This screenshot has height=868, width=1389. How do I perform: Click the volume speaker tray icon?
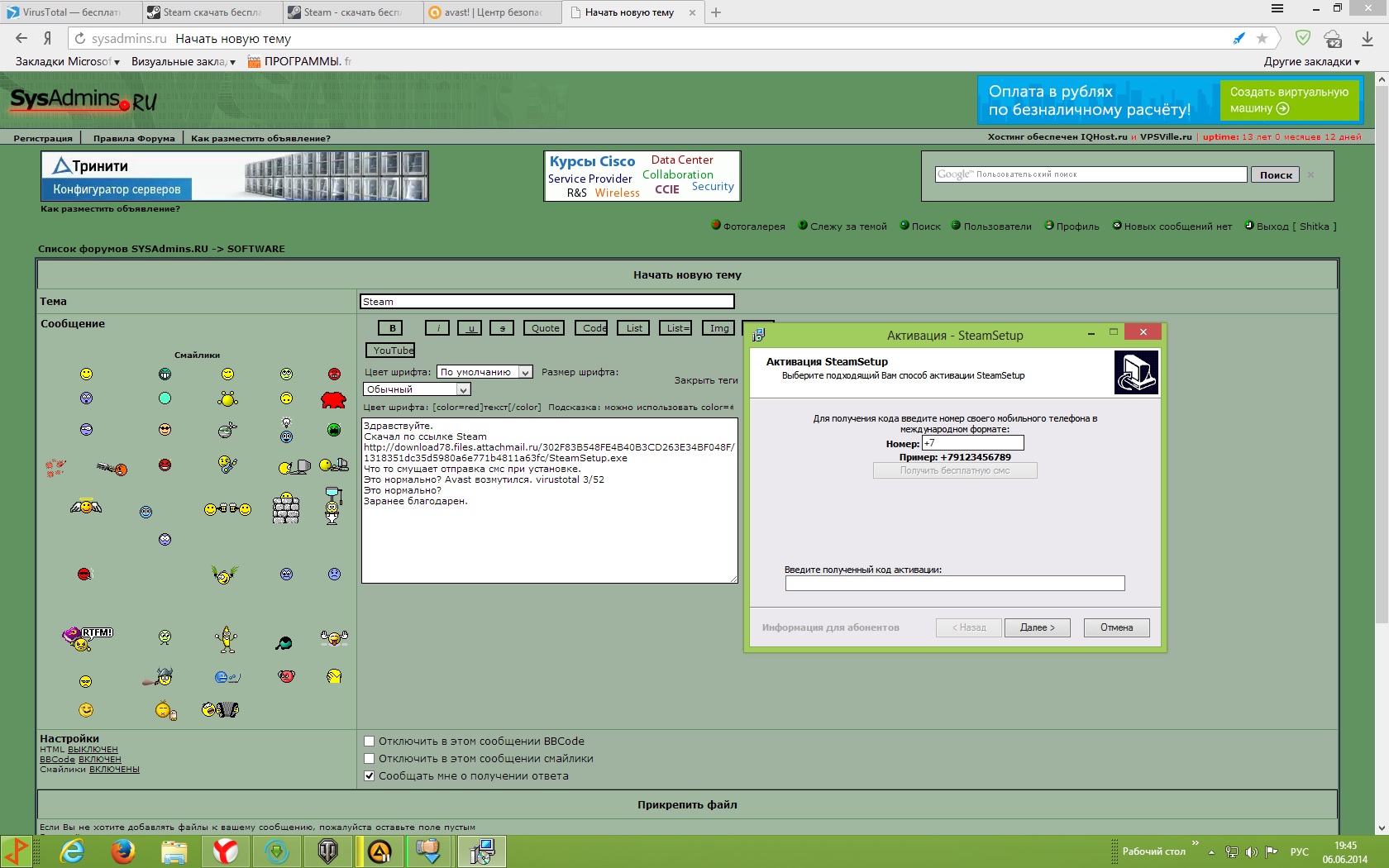pyautogui.click(x=1251, y=851)
